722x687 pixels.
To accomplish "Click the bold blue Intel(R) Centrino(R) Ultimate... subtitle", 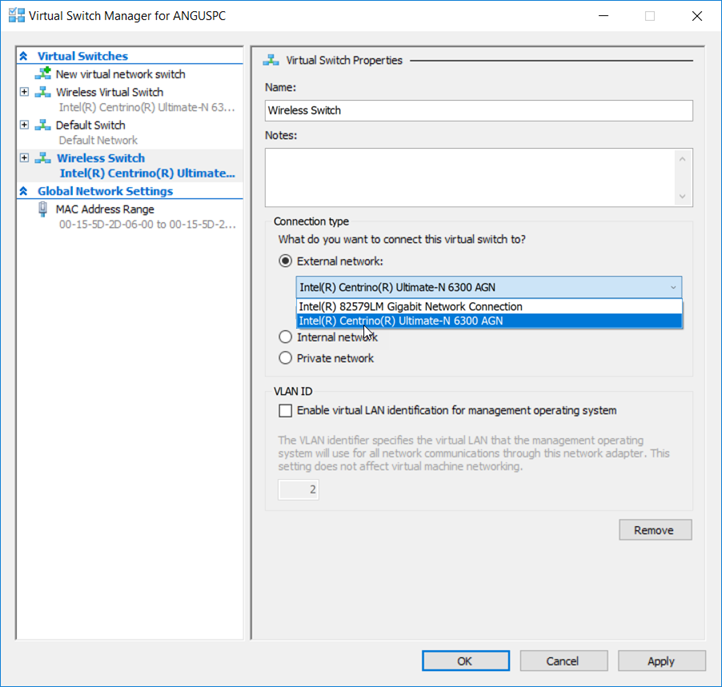I will [x=147, y=173].
